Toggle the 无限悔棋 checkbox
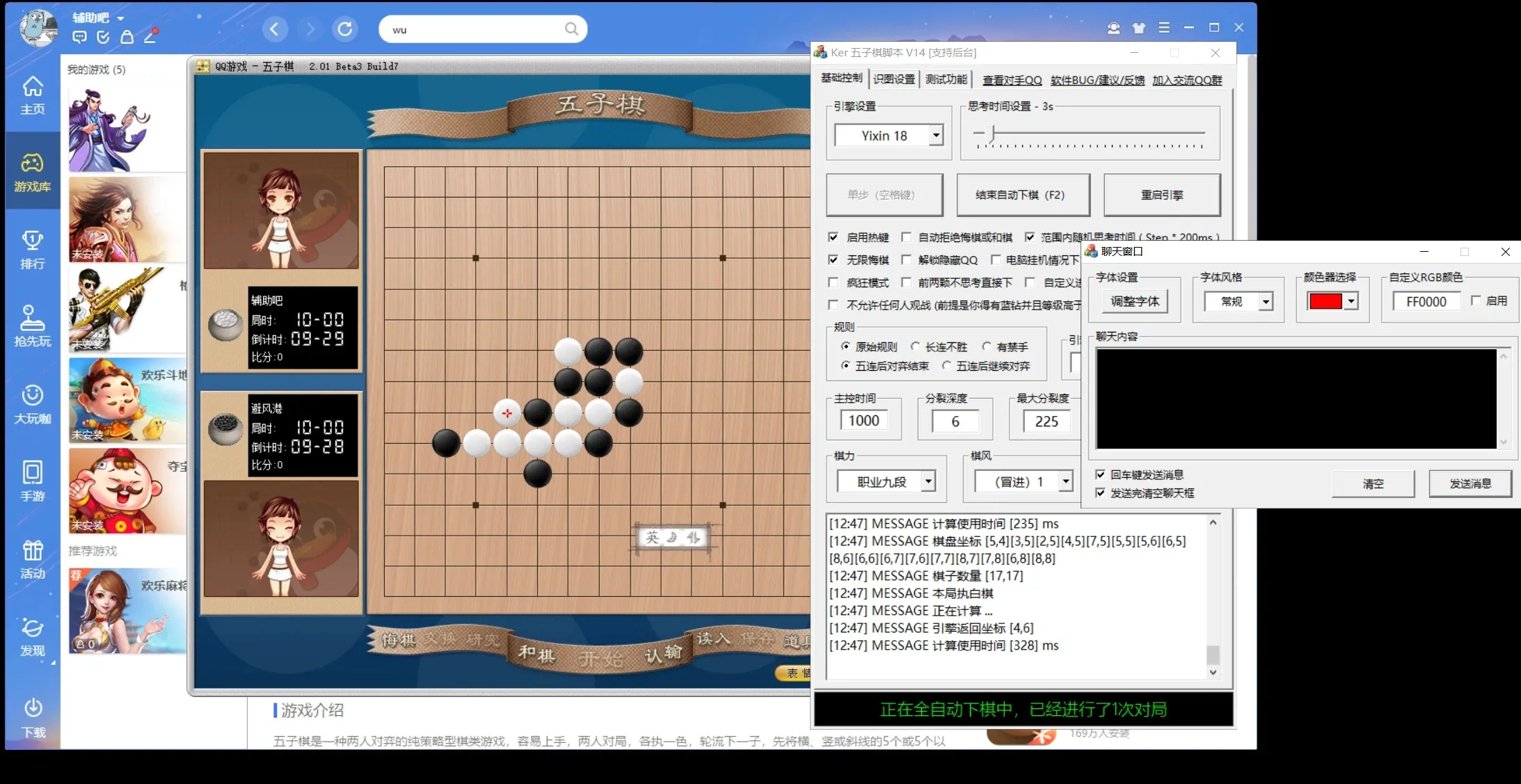 click(834, 259)
